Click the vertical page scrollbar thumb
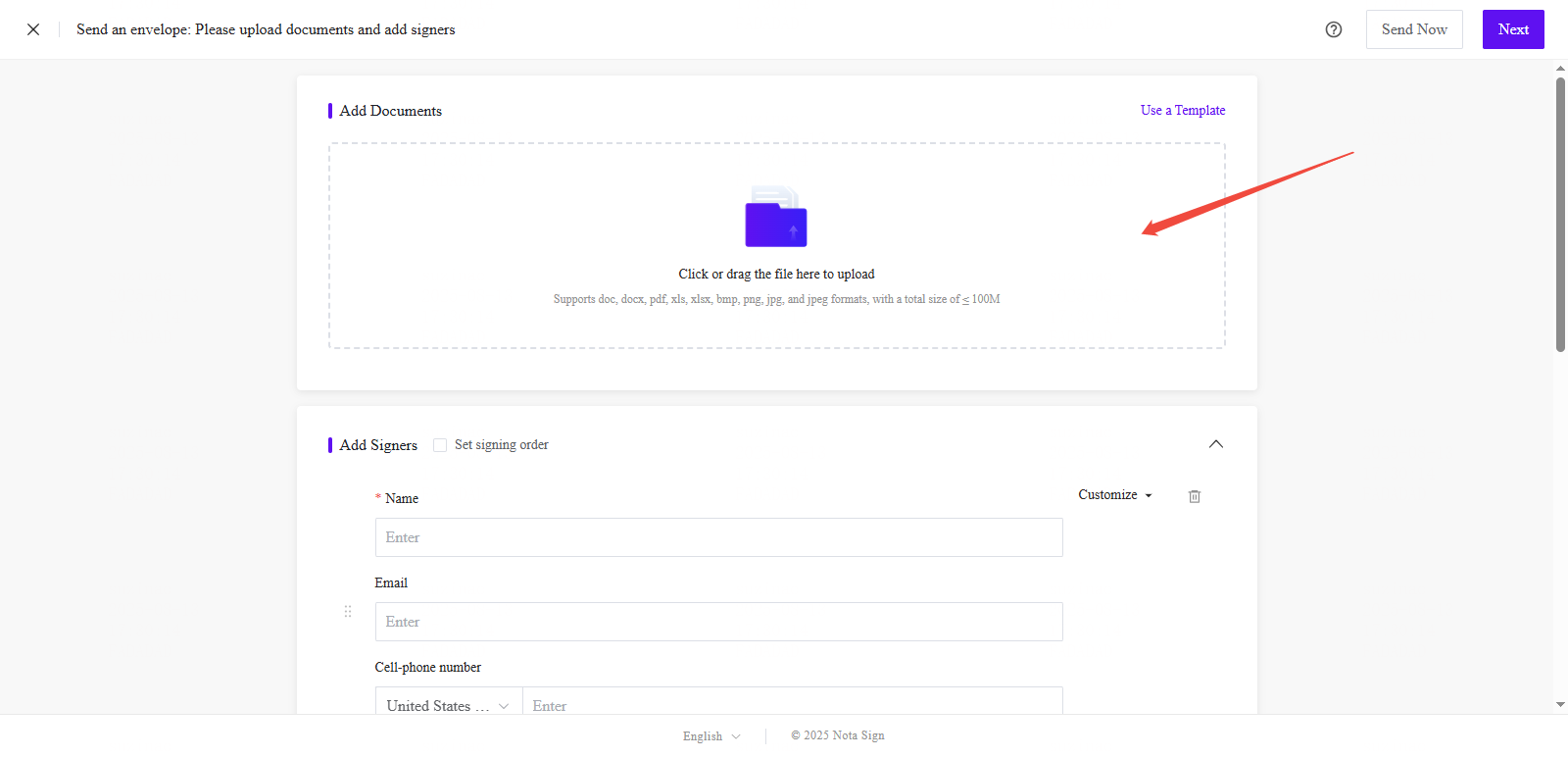Viewport: 1568px width, 758px height. point(1560,214)
